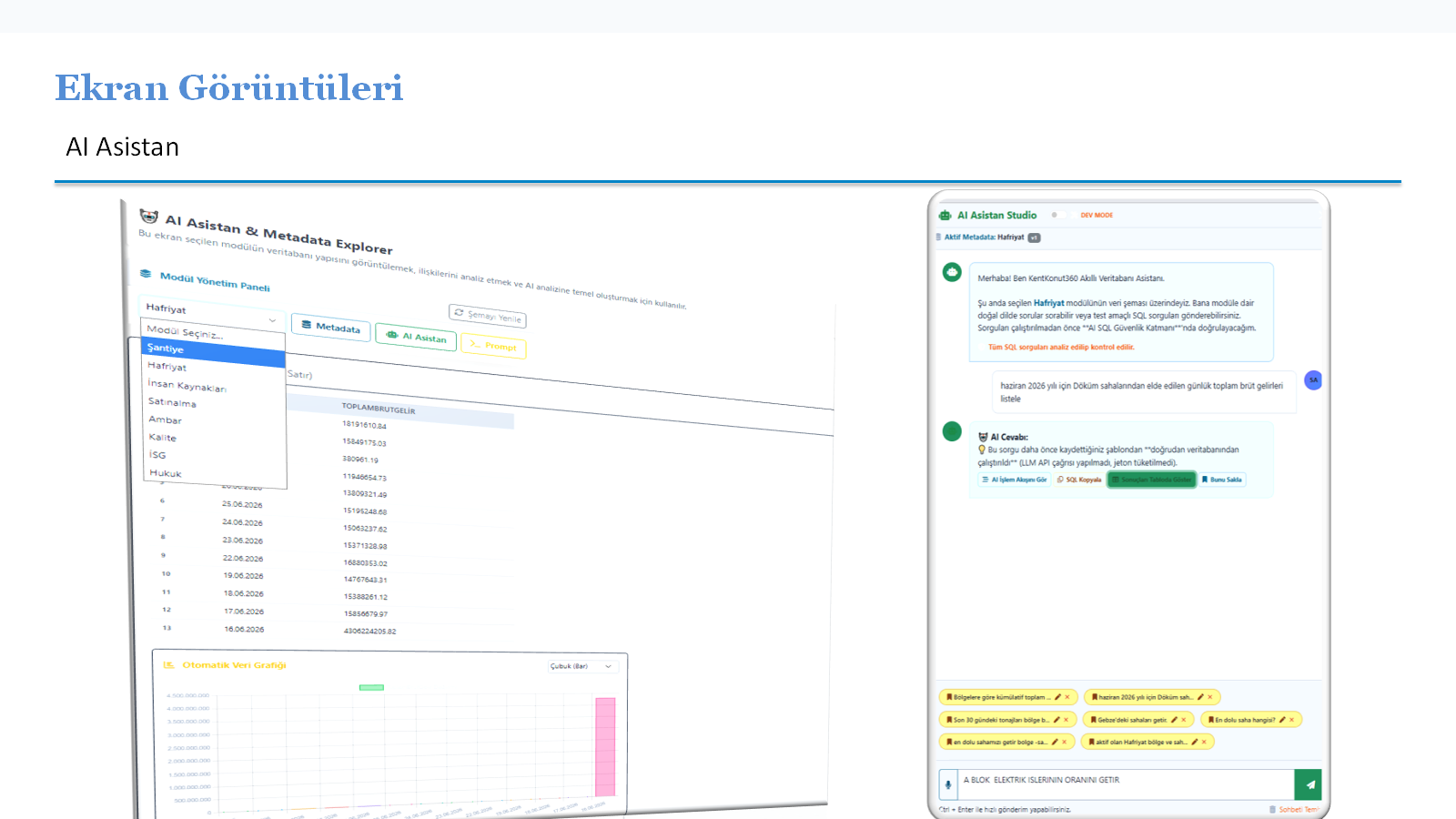
Task: Click the 'SA' user avatar
Action: pyautogui.click(x=1313, y=379)
